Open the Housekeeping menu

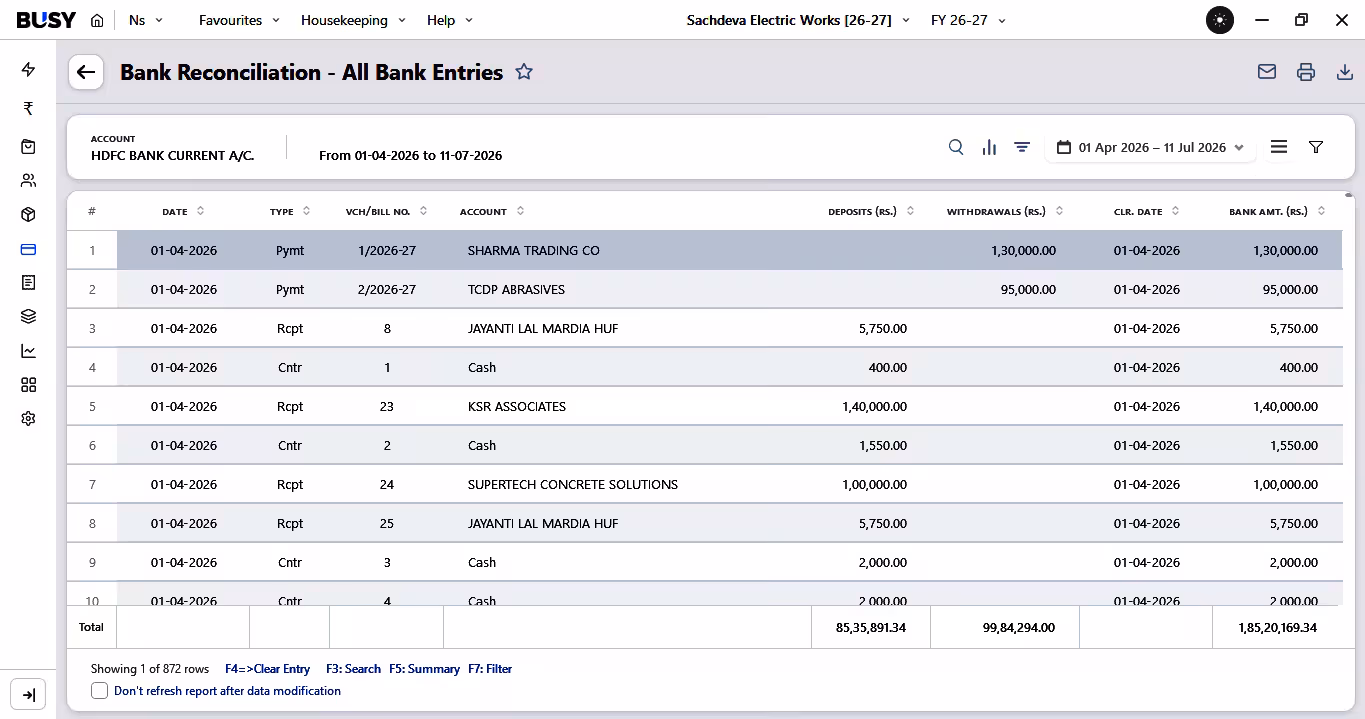pyautogui.click(x=354, y=20)
